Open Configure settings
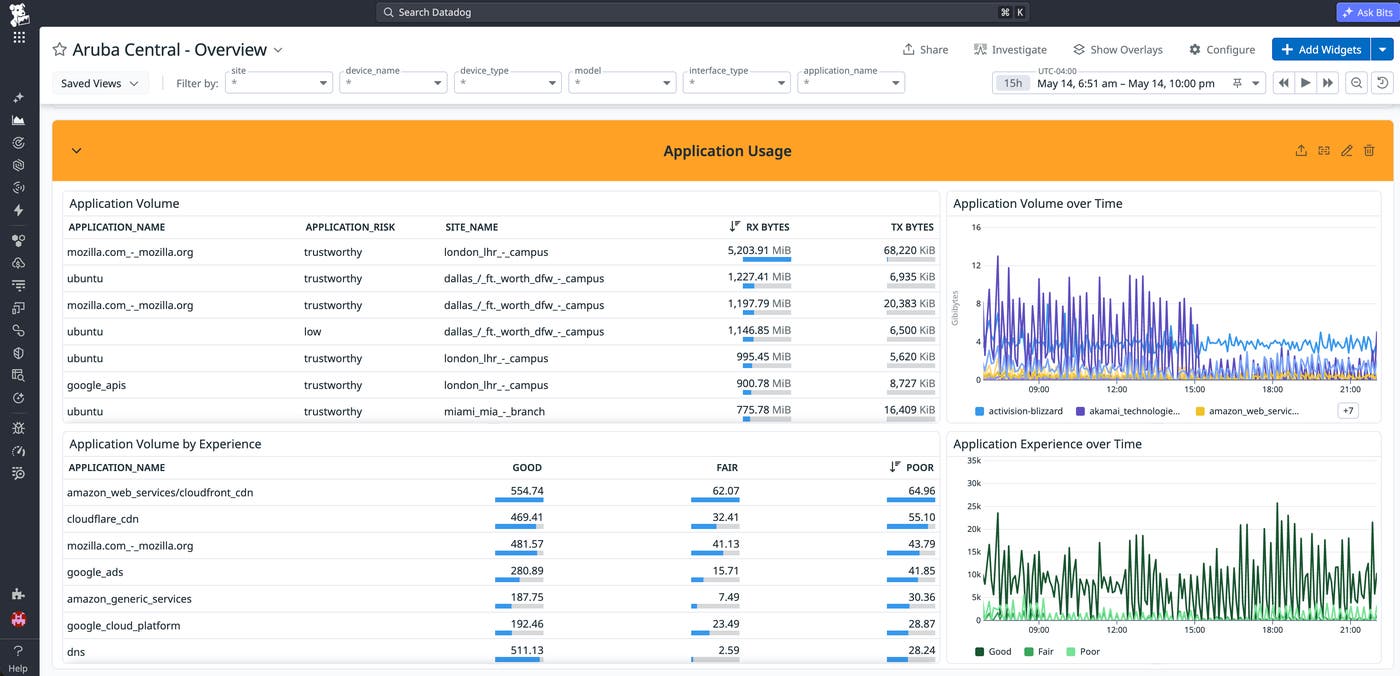Viewport: 1400px width, 676px height. pyautogui.click(x=1221, y=49)
